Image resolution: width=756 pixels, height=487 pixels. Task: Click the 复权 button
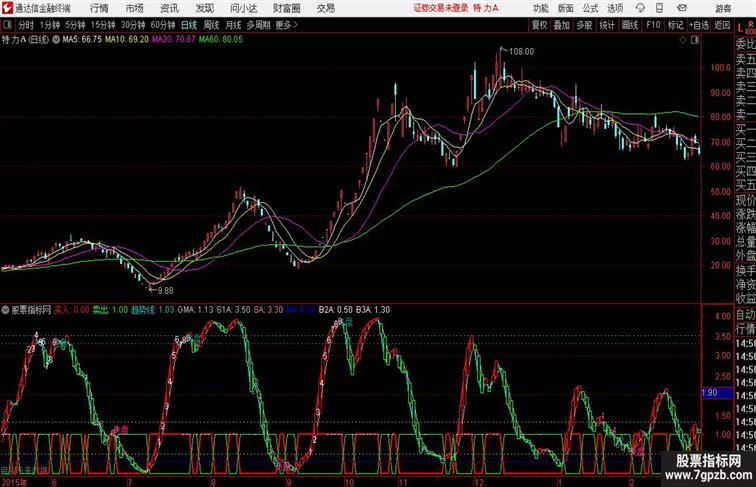[540, 25]
